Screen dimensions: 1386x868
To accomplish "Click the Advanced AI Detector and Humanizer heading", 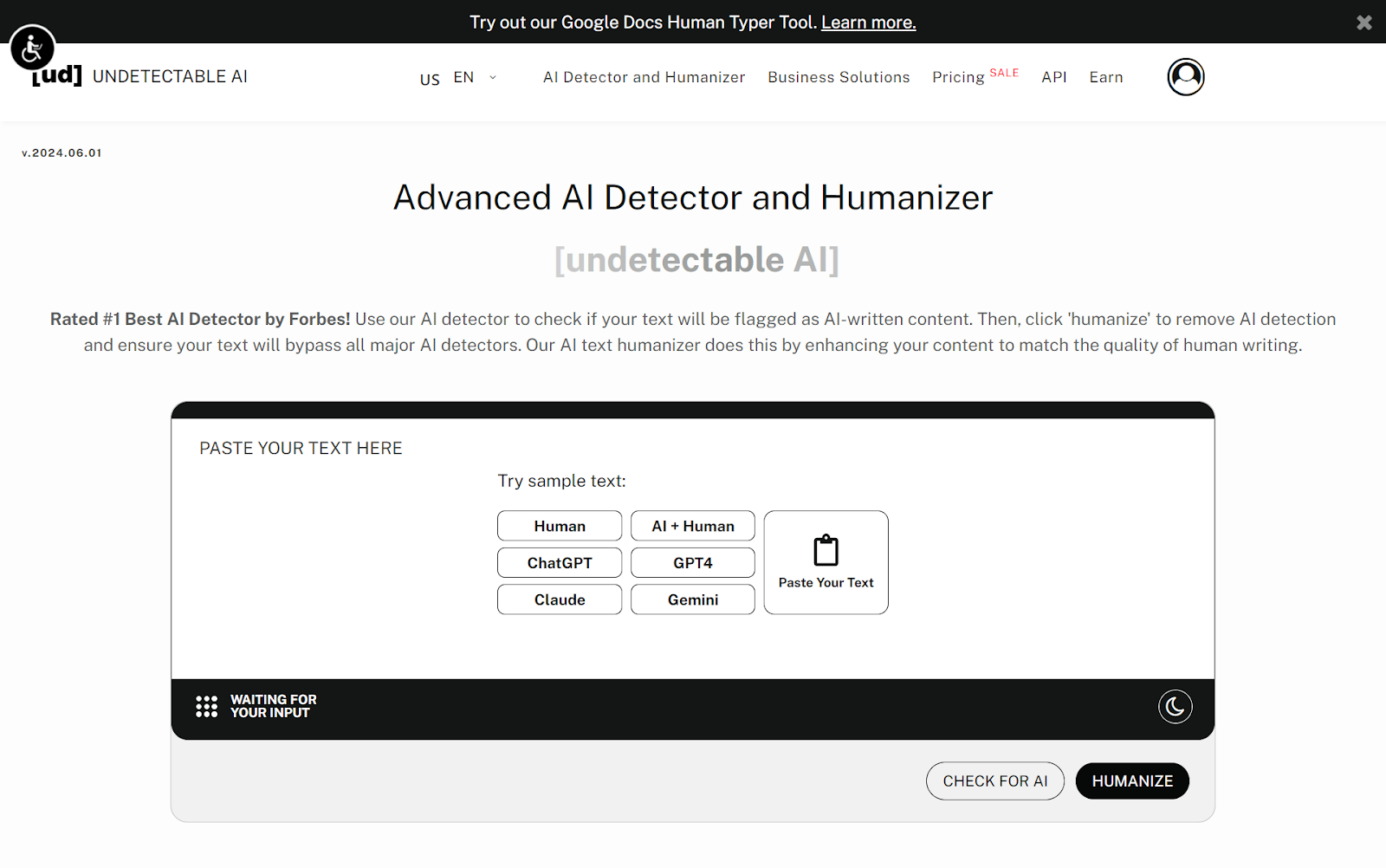I will click(693, 198).
